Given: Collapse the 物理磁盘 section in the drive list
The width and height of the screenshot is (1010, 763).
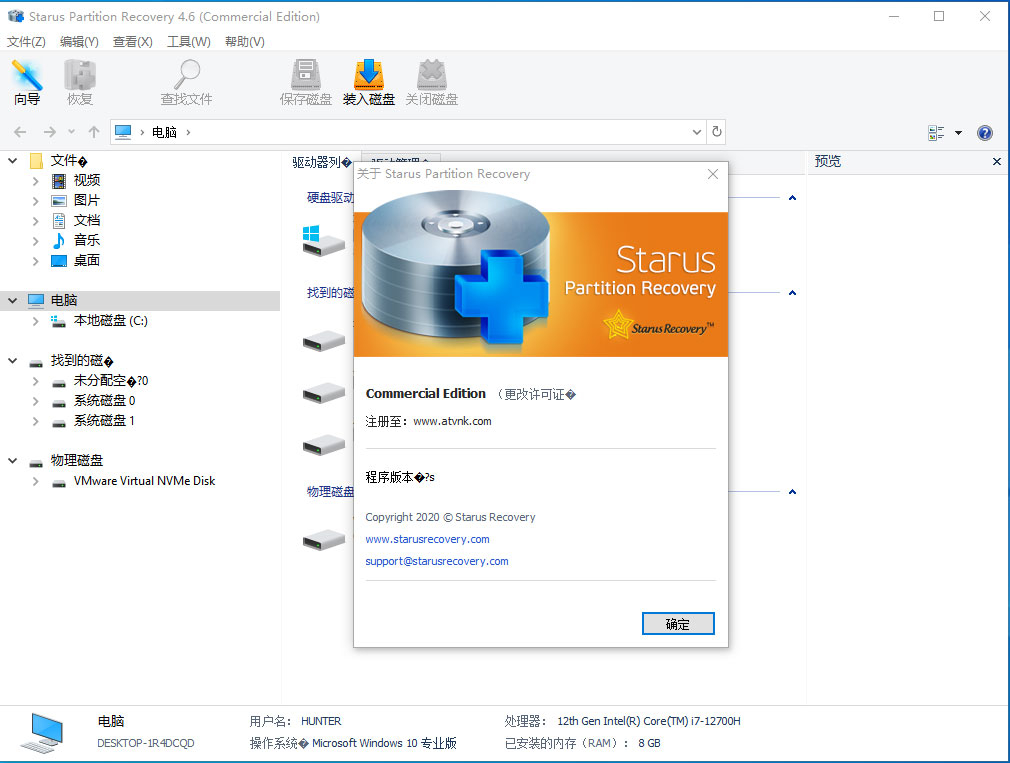Looking at the screenshot, I should tap(792, 492).
